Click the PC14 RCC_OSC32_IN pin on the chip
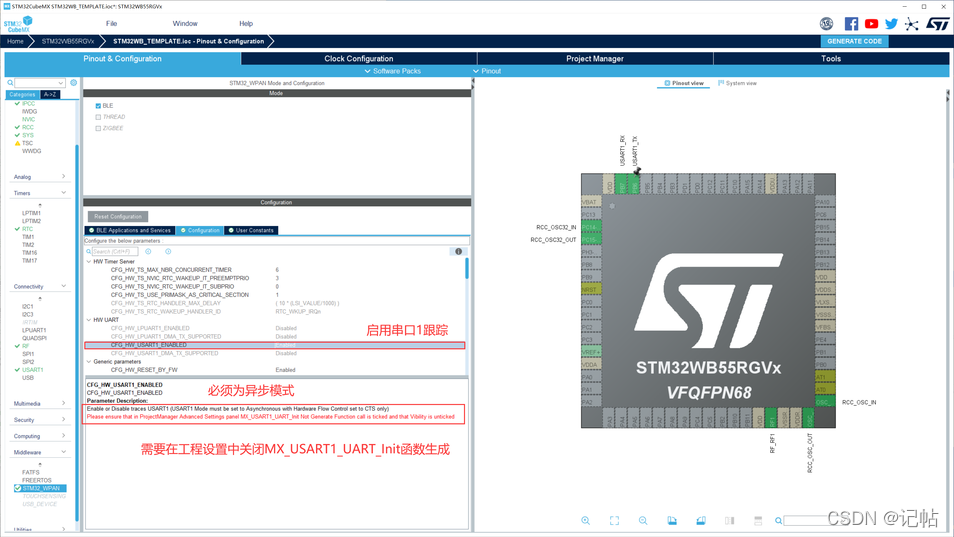954x537 pixels. 591,227
